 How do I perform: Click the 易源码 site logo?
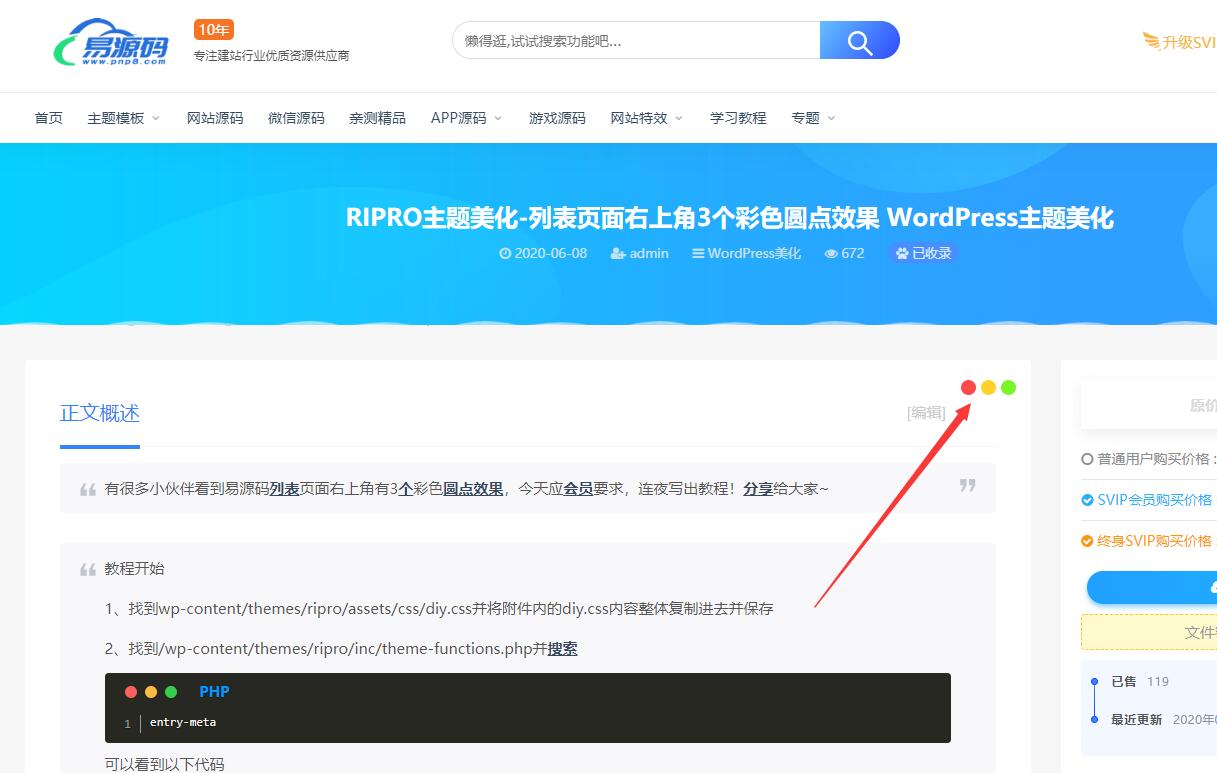point(111,42)
